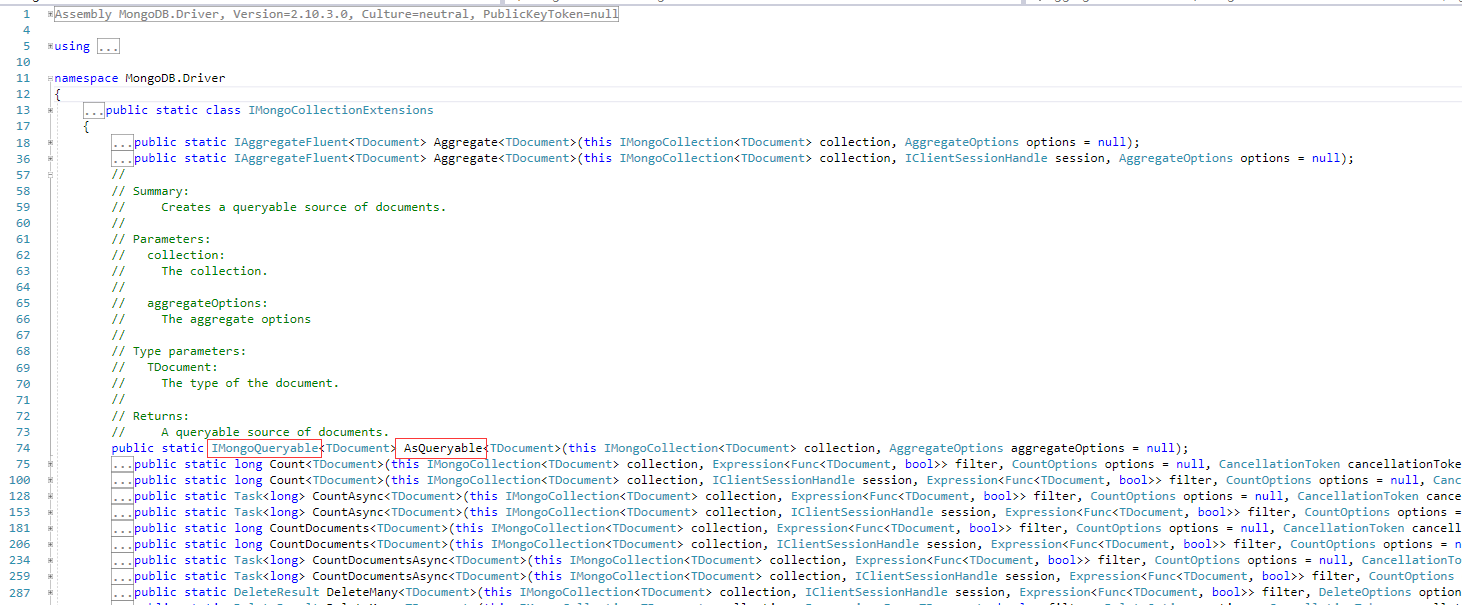Click the margin plus sign on line 234
Viewport: 1462px width, 605px height.
(x=50, y=560)
